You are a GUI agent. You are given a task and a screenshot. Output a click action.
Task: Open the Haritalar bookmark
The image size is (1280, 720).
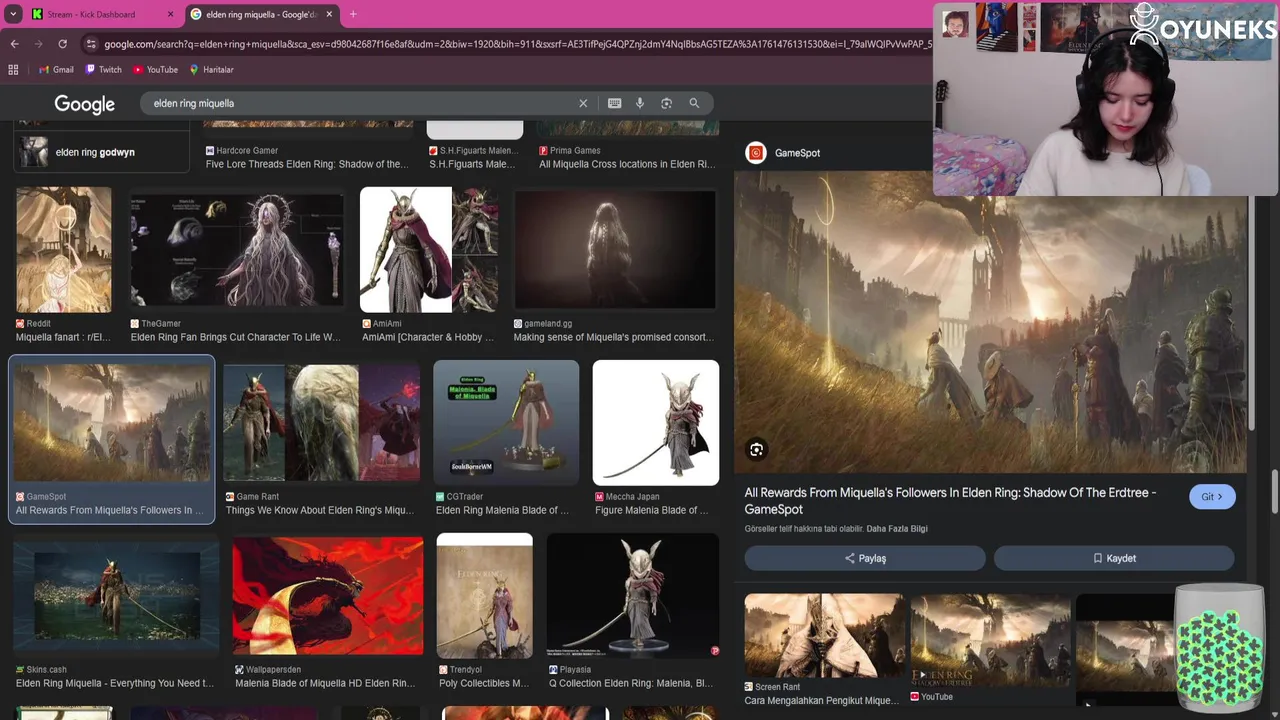211,70
